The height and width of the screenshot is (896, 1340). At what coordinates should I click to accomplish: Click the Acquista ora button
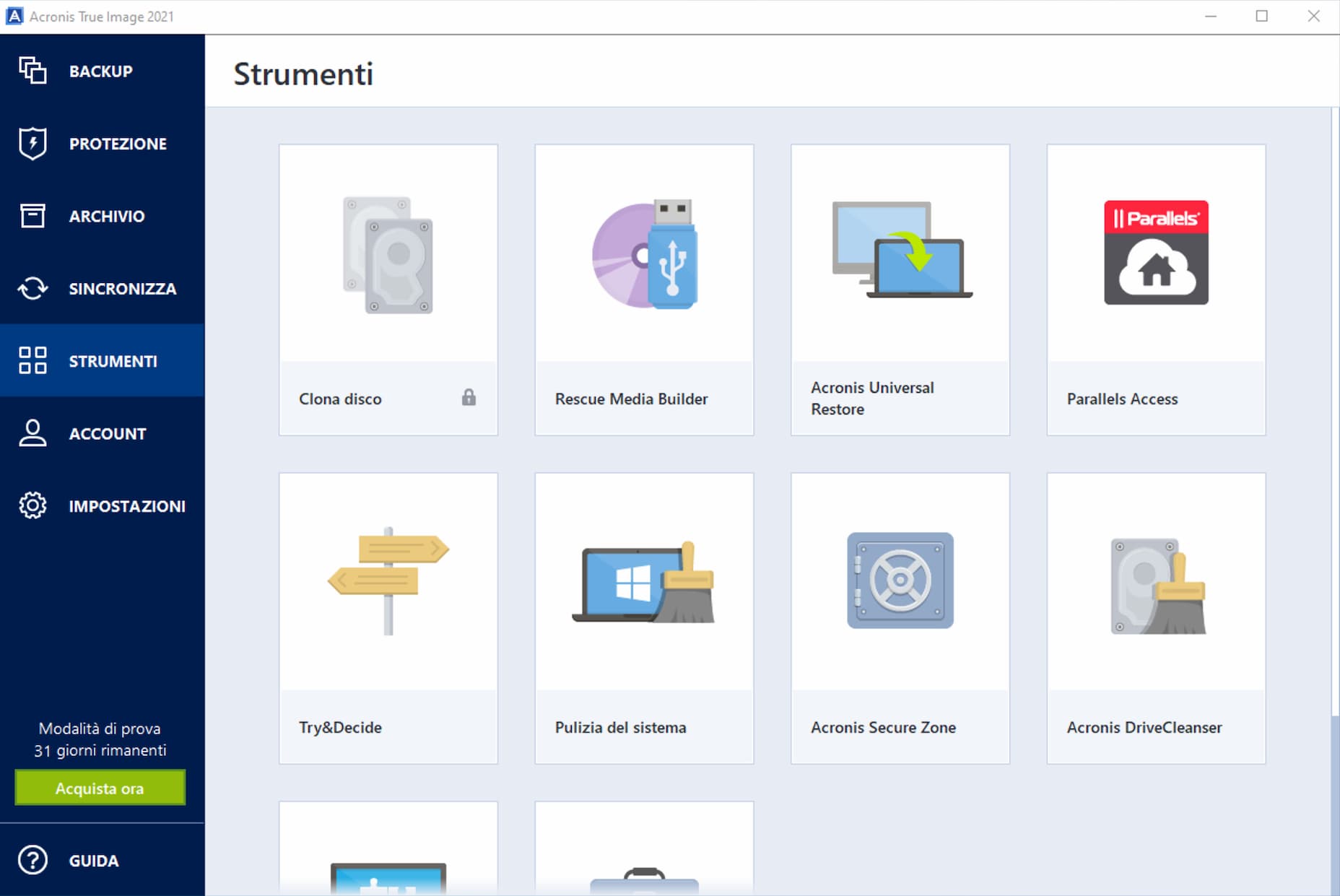(x=100, y=788)
